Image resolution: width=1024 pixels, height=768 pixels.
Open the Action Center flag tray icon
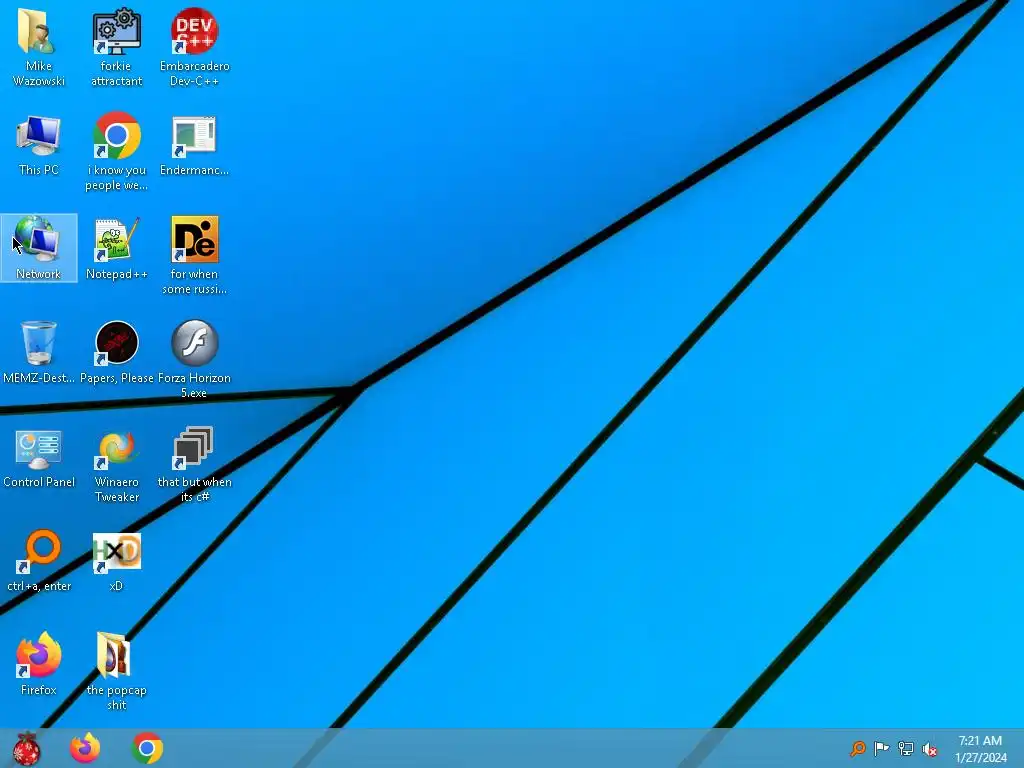click(882, 748)
